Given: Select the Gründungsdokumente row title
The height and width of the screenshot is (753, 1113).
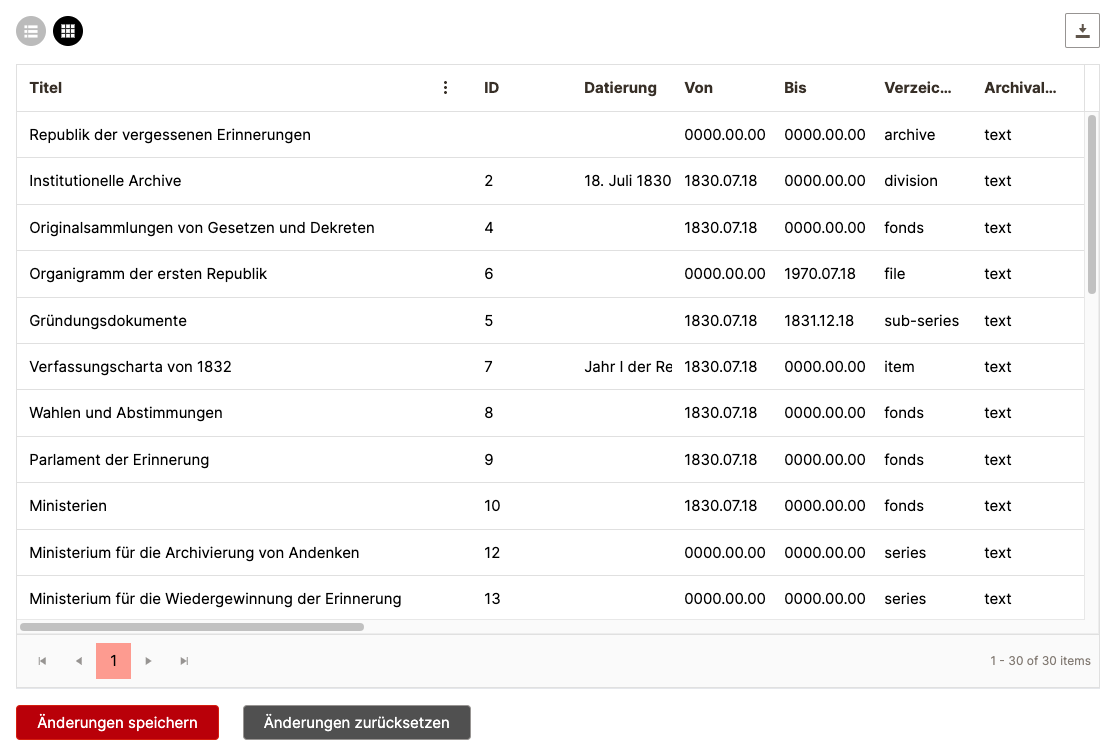Looking at the screenshot, I should (x=108, y=321).
